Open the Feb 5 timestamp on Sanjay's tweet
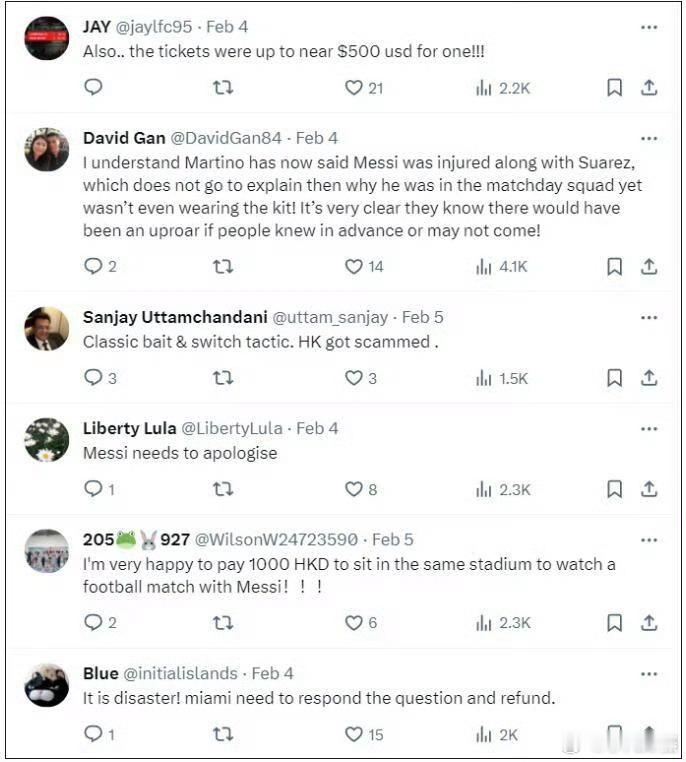Screen dimensions: 686x762 pyautogui.click(x=422, y=317)
